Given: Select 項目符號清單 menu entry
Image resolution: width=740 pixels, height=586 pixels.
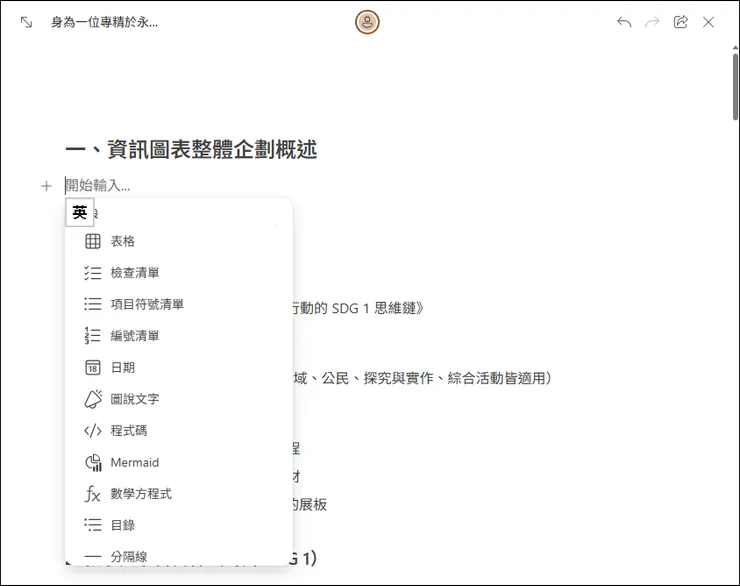Looking at the screenshot, I should (x=179, y=304).
